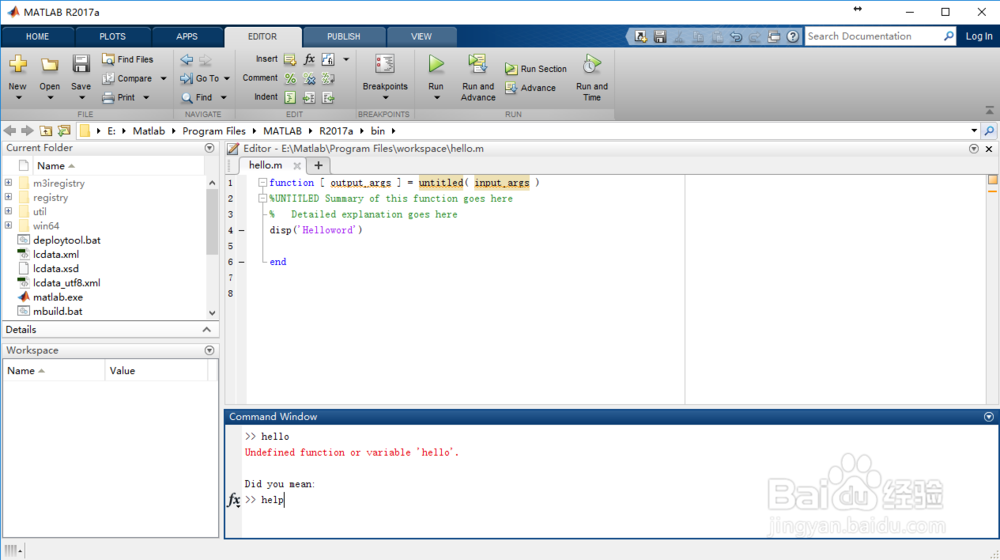Switch to HOME ribbon tab
The image size is (1000, 560).
(x=37, y=36)
